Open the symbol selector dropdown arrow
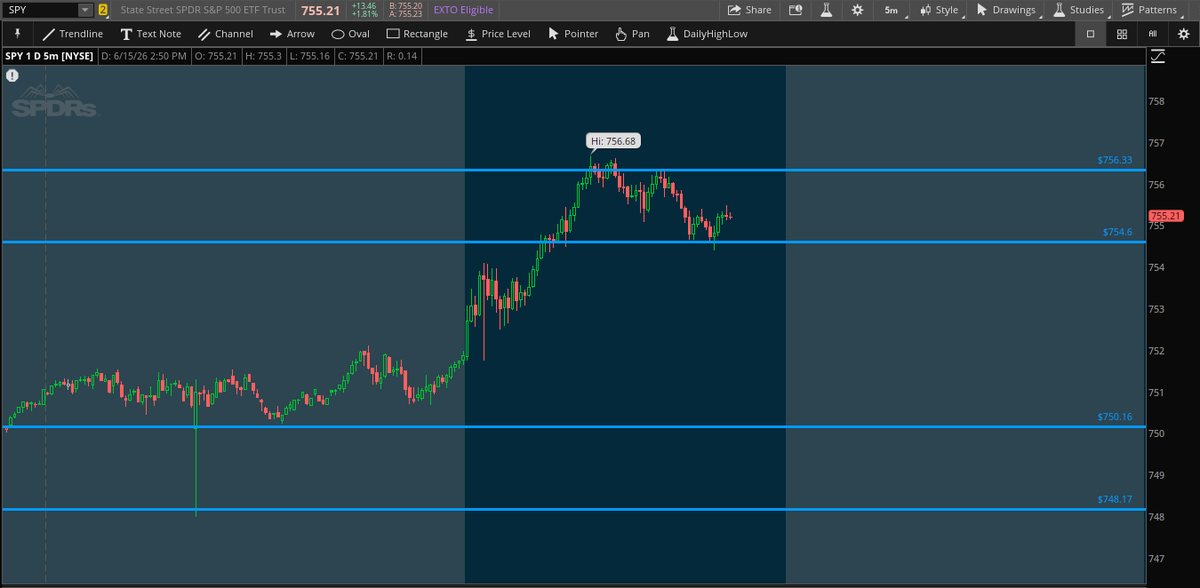The width and height of the screenshot is (1200, 588). 86,9
